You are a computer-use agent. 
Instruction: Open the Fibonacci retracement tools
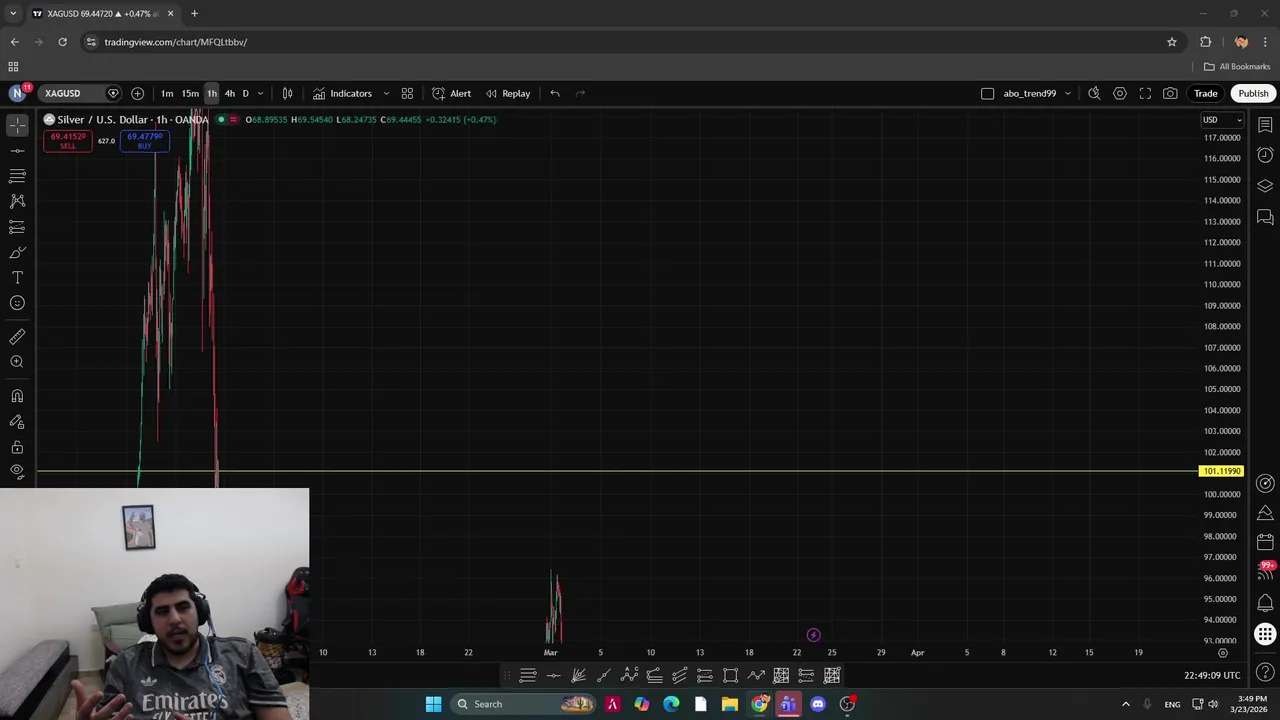(x=17, y=176)
